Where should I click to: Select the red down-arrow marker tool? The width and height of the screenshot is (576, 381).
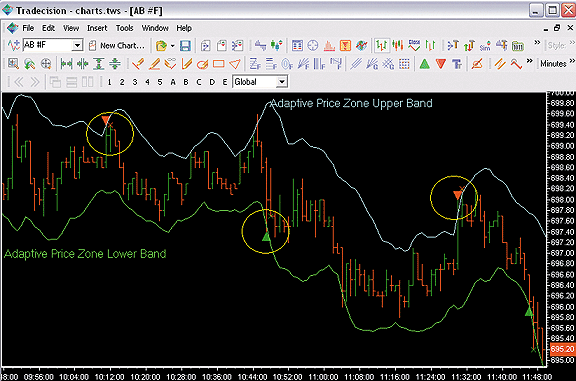point(441,64)
